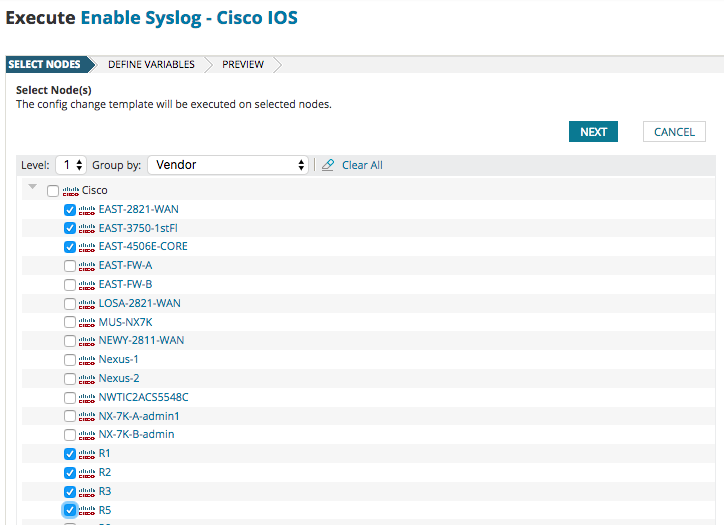
Task: Click the Cisco icon next to R1
Action: pos(88,454)
